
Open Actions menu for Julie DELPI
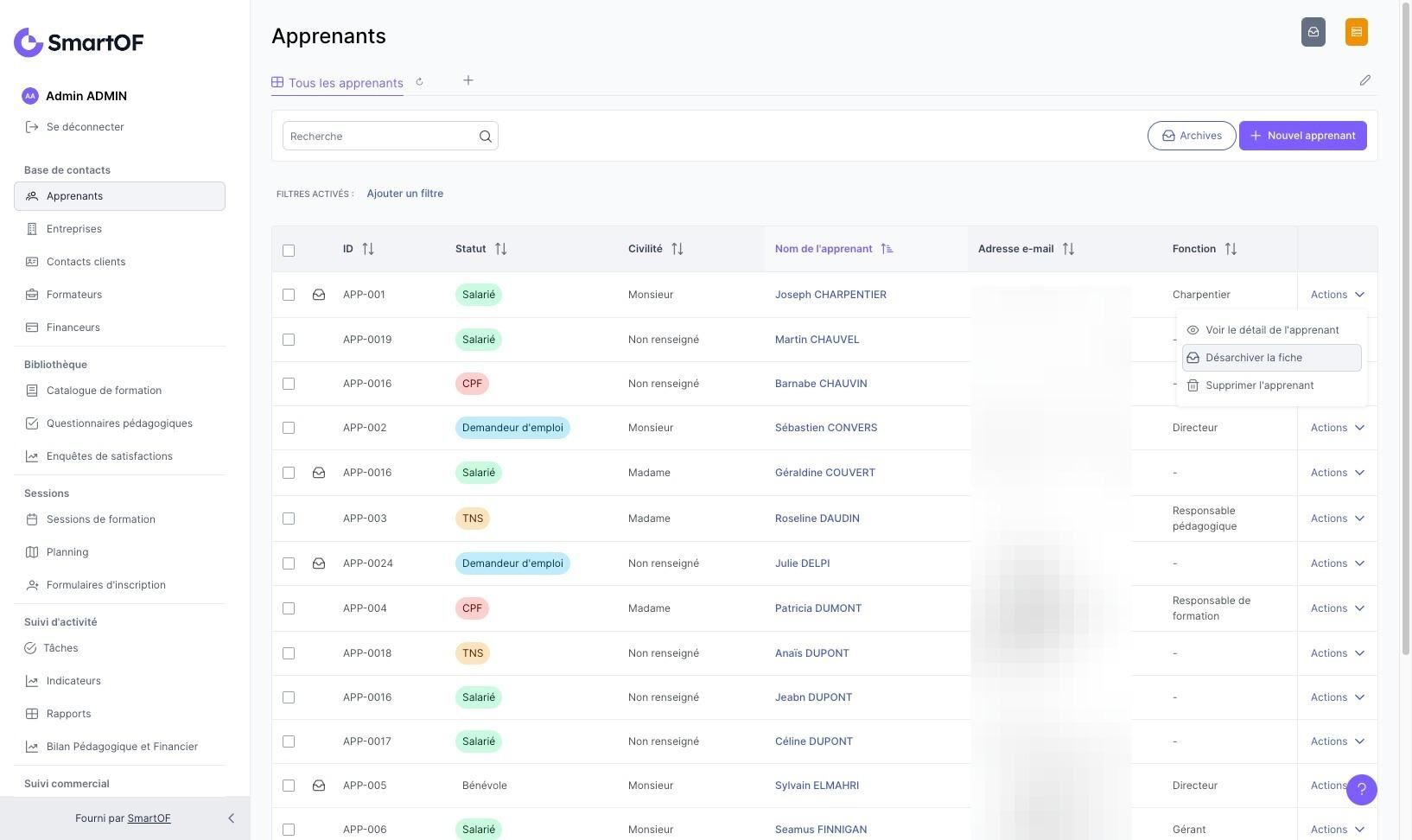coord(1338,563)
